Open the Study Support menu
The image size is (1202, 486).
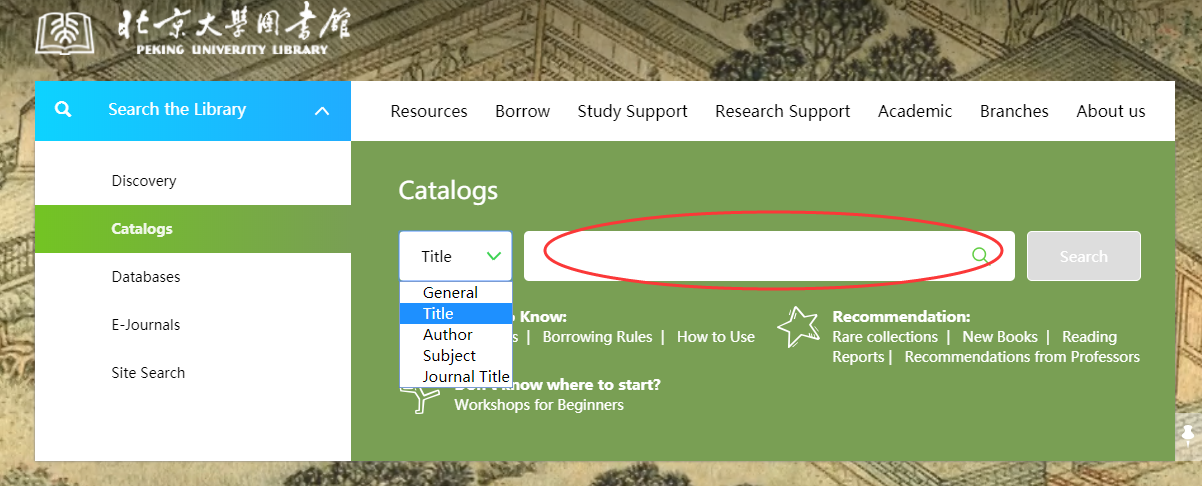633,111
